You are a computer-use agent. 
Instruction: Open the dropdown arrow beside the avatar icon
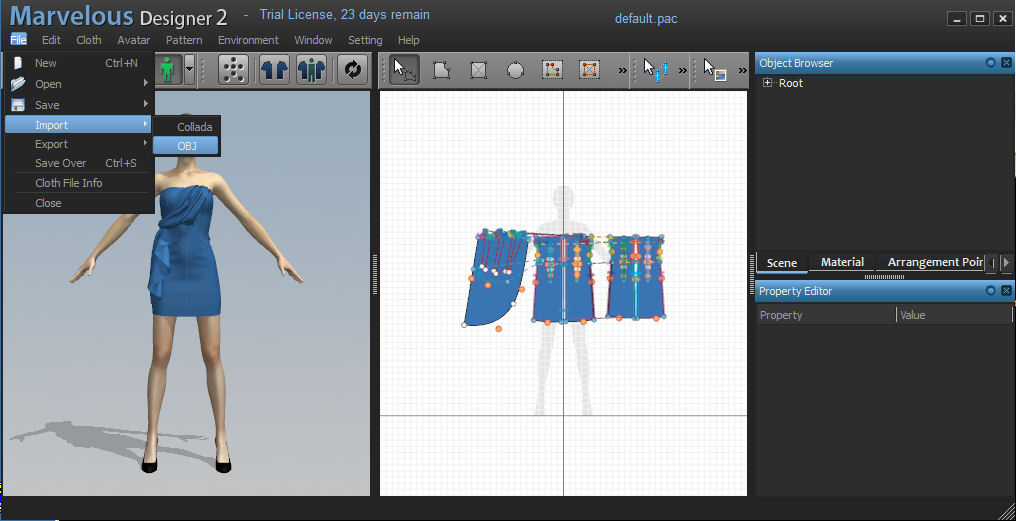189,69
